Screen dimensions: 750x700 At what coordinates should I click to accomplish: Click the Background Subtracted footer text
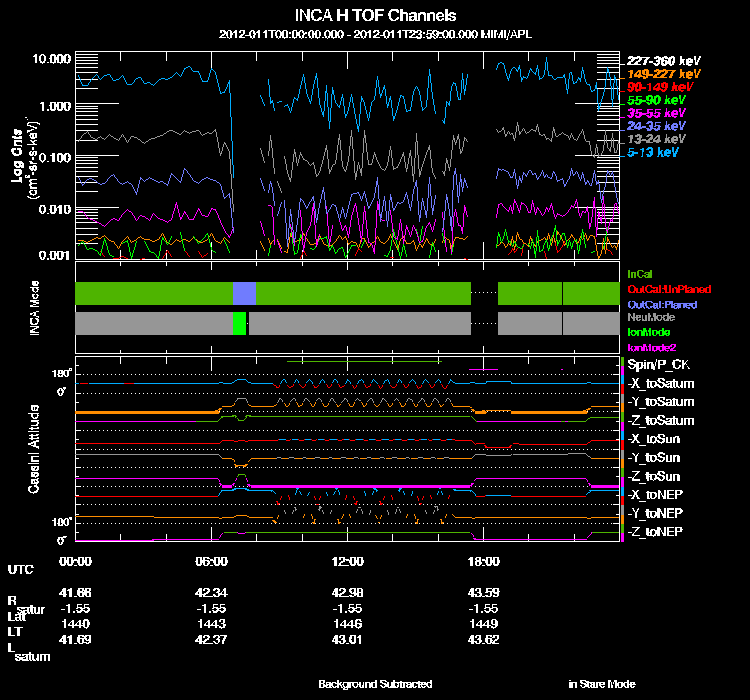(x=375, y=684)
